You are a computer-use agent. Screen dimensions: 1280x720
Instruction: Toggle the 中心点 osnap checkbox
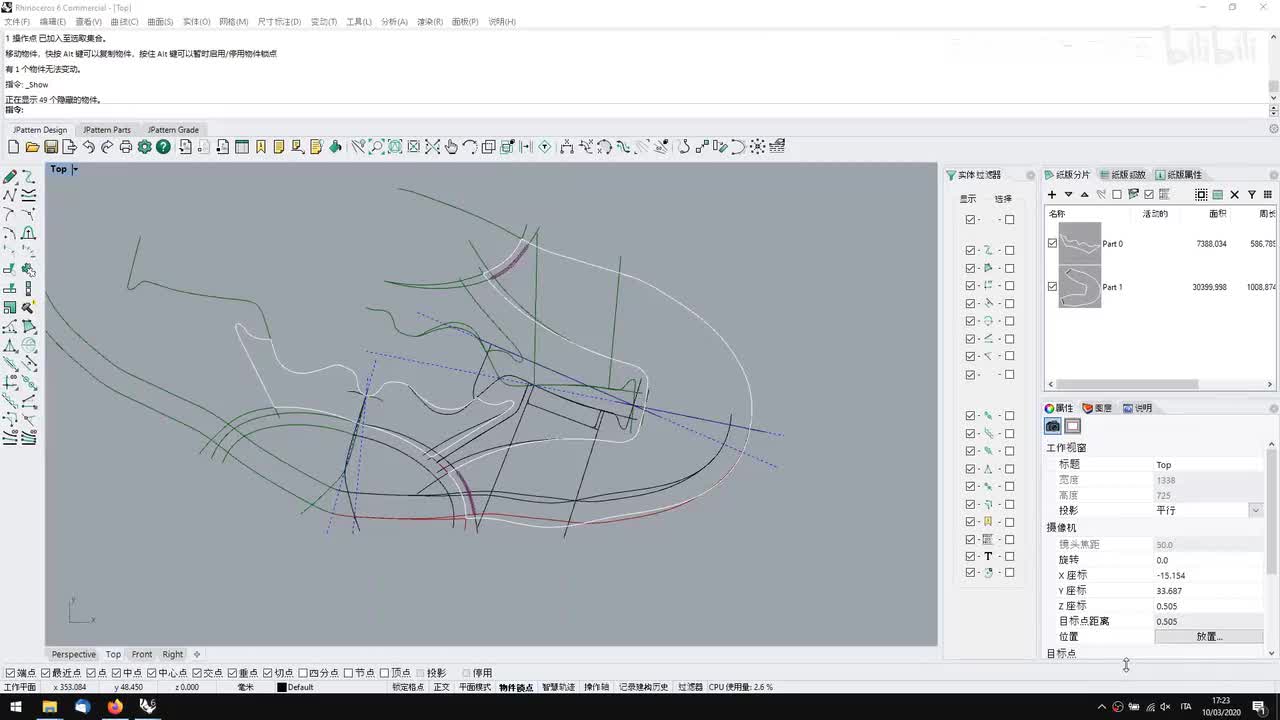pos(152,673)
